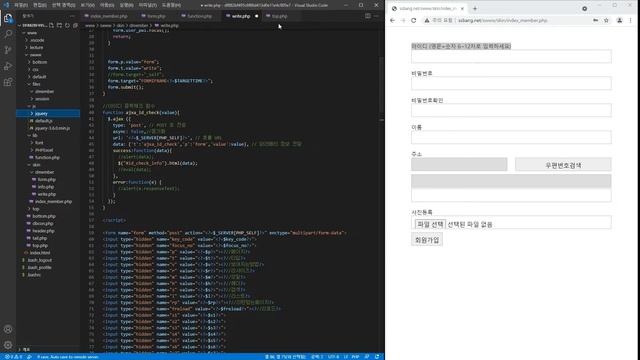Click the unsaved dot on write.php tab

(x=256, y=16)
